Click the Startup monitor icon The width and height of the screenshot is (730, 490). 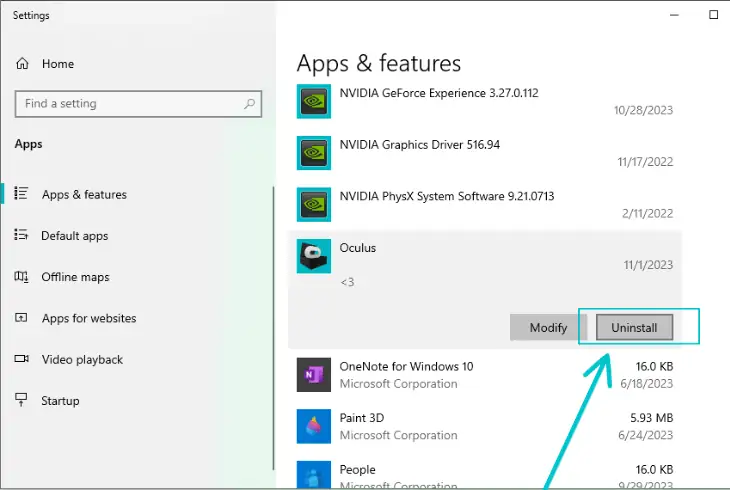21,400
